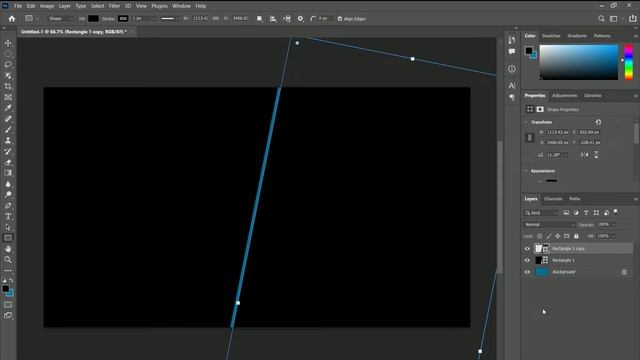
Task: Open the Info panel icon
Action: (512, 69)
